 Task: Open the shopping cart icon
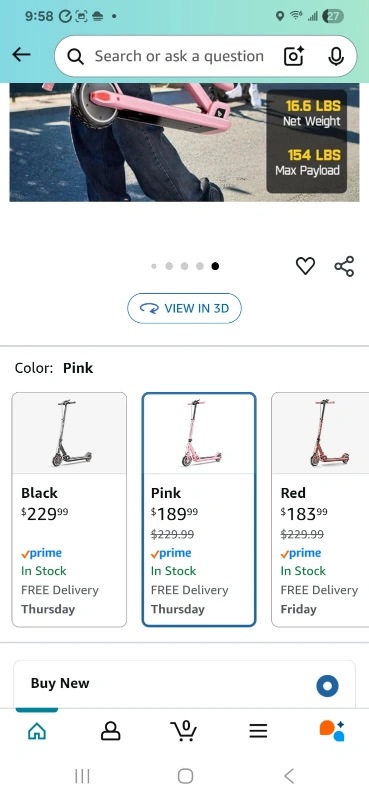click(x=184, y=731)
